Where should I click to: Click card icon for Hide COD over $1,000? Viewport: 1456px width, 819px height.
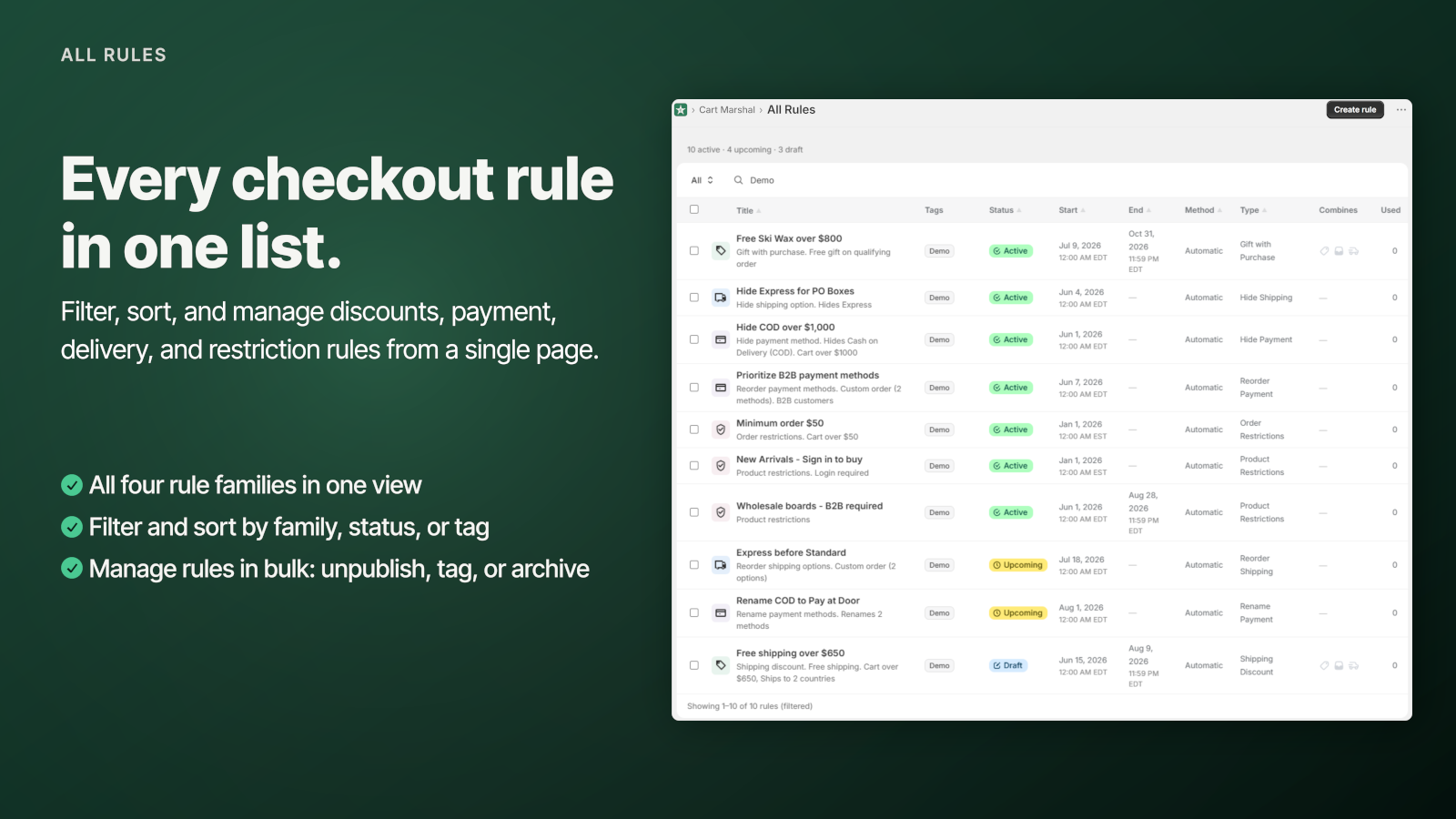tap(721, 339)
